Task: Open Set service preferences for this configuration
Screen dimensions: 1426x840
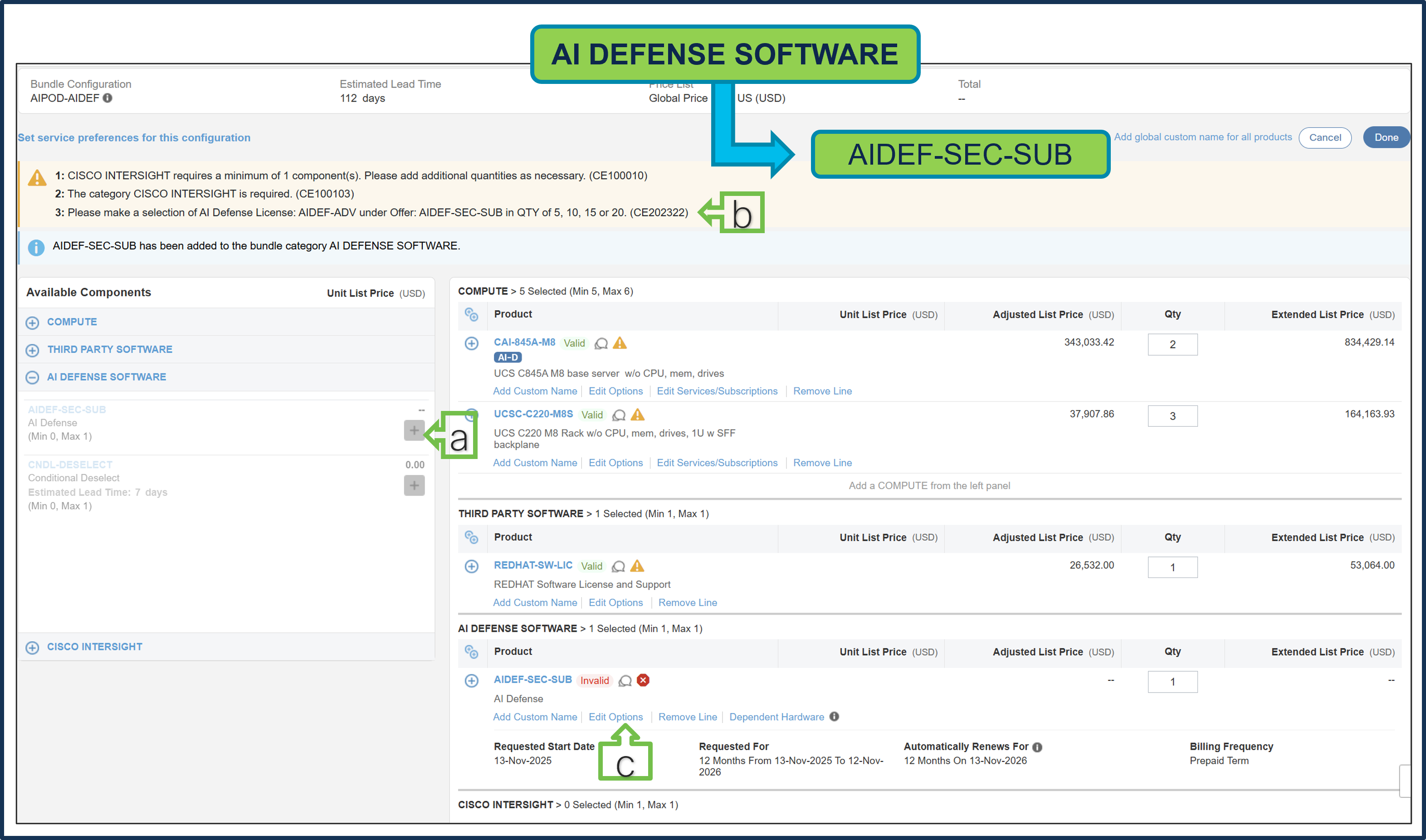Action: coord(134,137)
